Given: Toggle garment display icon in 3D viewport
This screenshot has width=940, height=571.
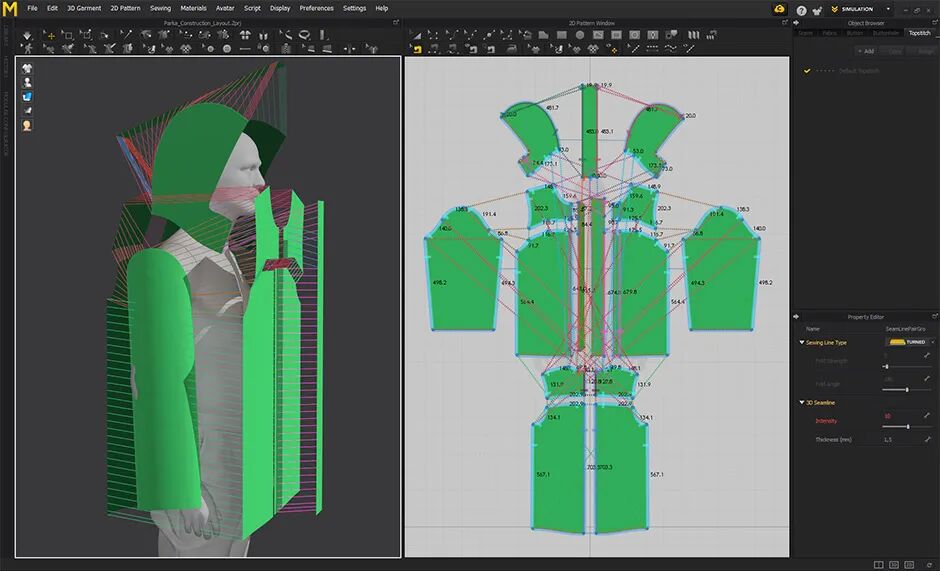Looking at the screenshot, I should (x=27, y=68).
